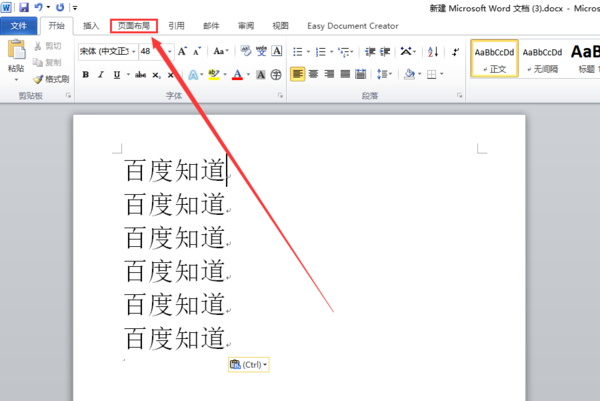Toggle subscript formatting
This screenshot has height=401, width=600.
[x=156, y=75]
